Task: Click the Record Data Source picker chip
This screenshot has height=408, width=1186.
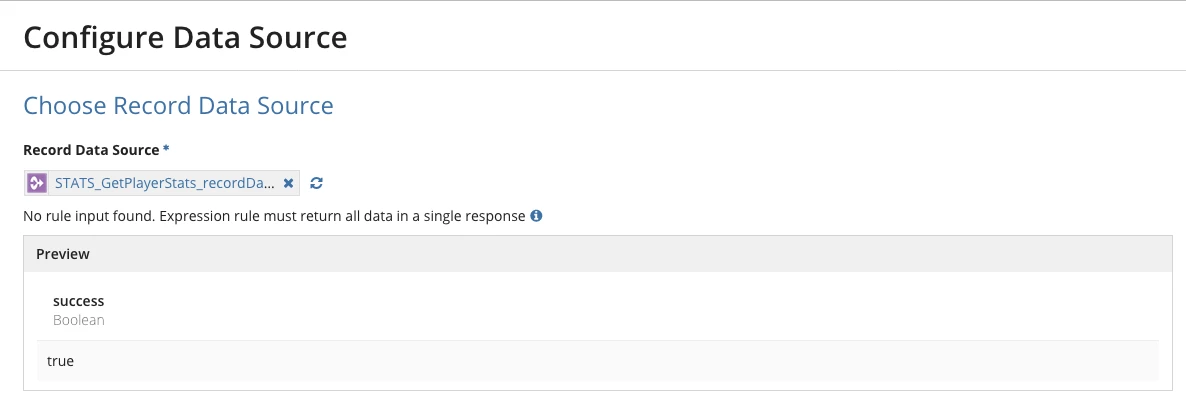Action: tap(162, 183)
